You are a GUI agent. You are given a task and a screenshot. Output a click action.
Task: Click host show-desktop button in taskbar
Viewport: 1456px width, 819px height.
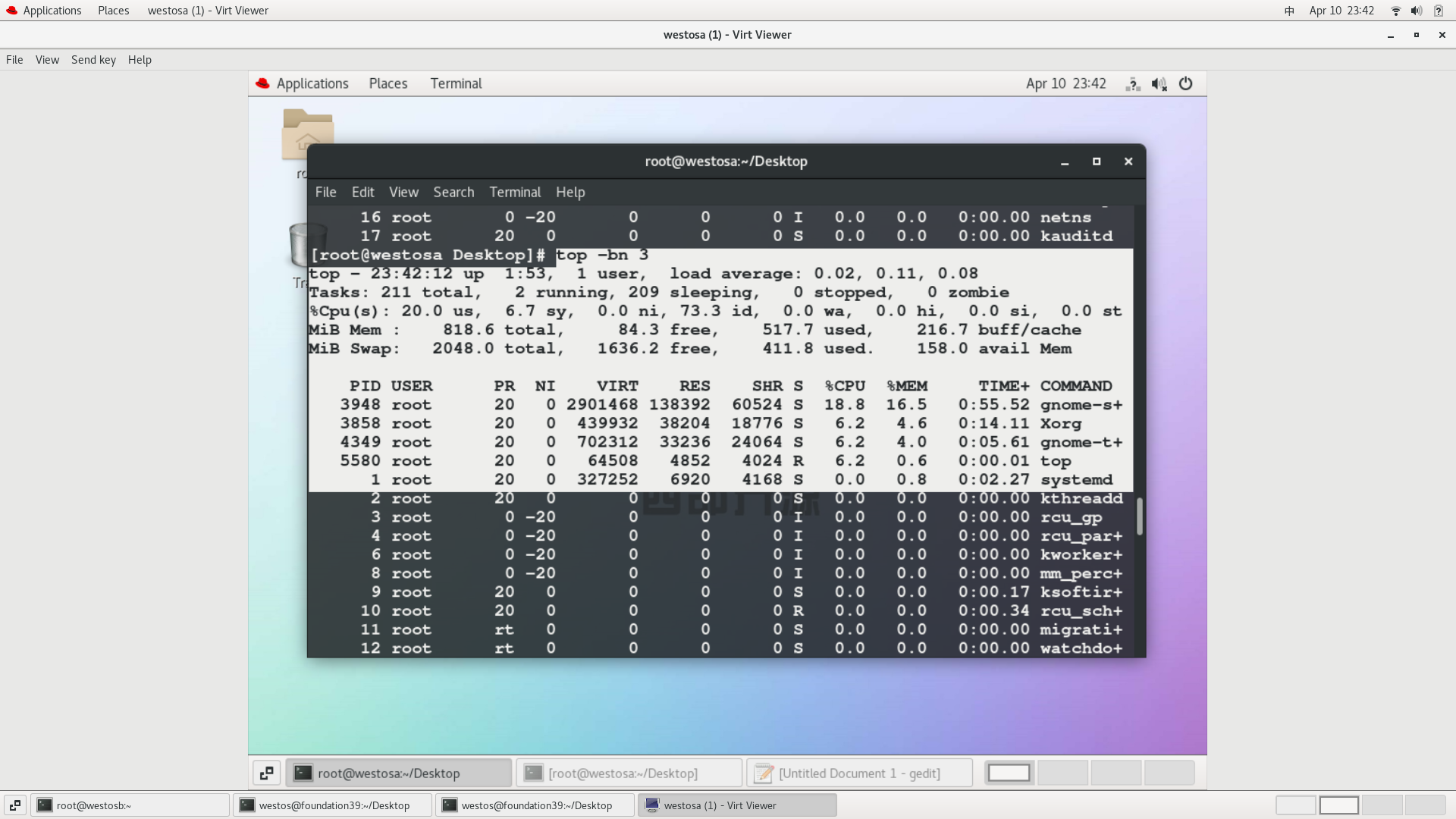[x=15, y=805]
